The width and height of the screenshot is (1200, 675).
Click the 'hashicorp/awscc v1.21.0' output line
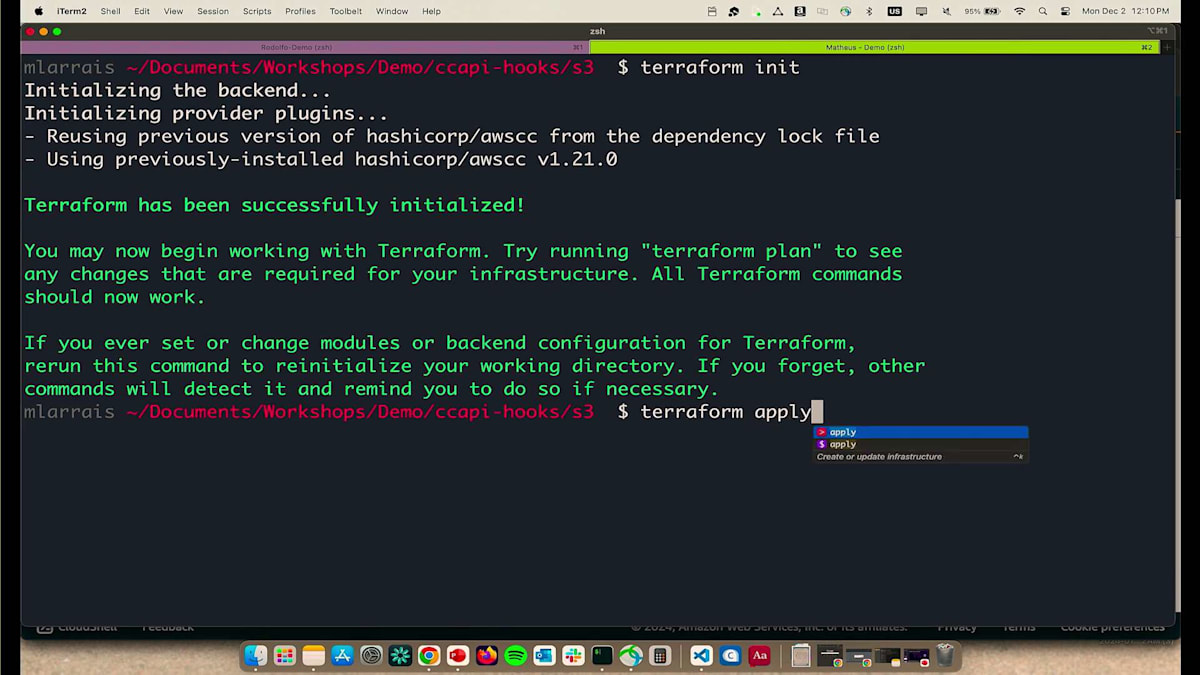[x=321, y=159]
